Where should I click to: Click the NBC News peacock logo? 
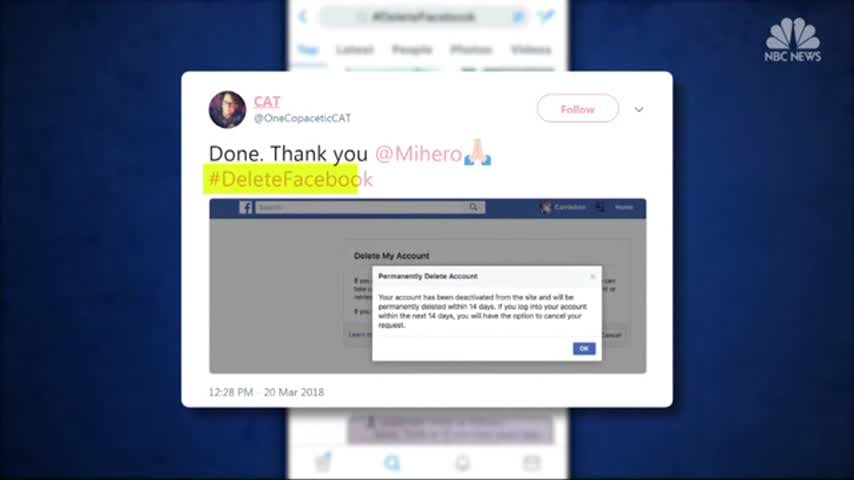pyautogui.click(x=792, y=40)
